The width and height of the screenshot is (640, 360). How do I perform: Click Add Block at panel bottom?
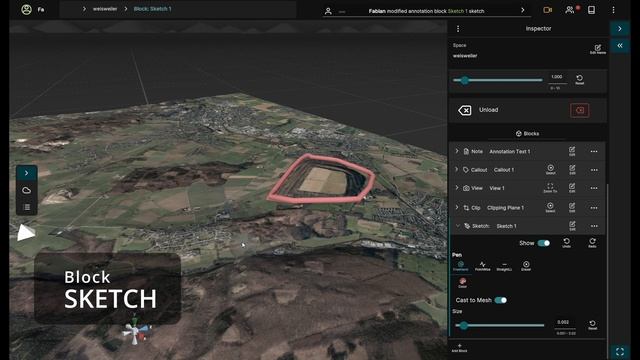click(x=459, y=348)
